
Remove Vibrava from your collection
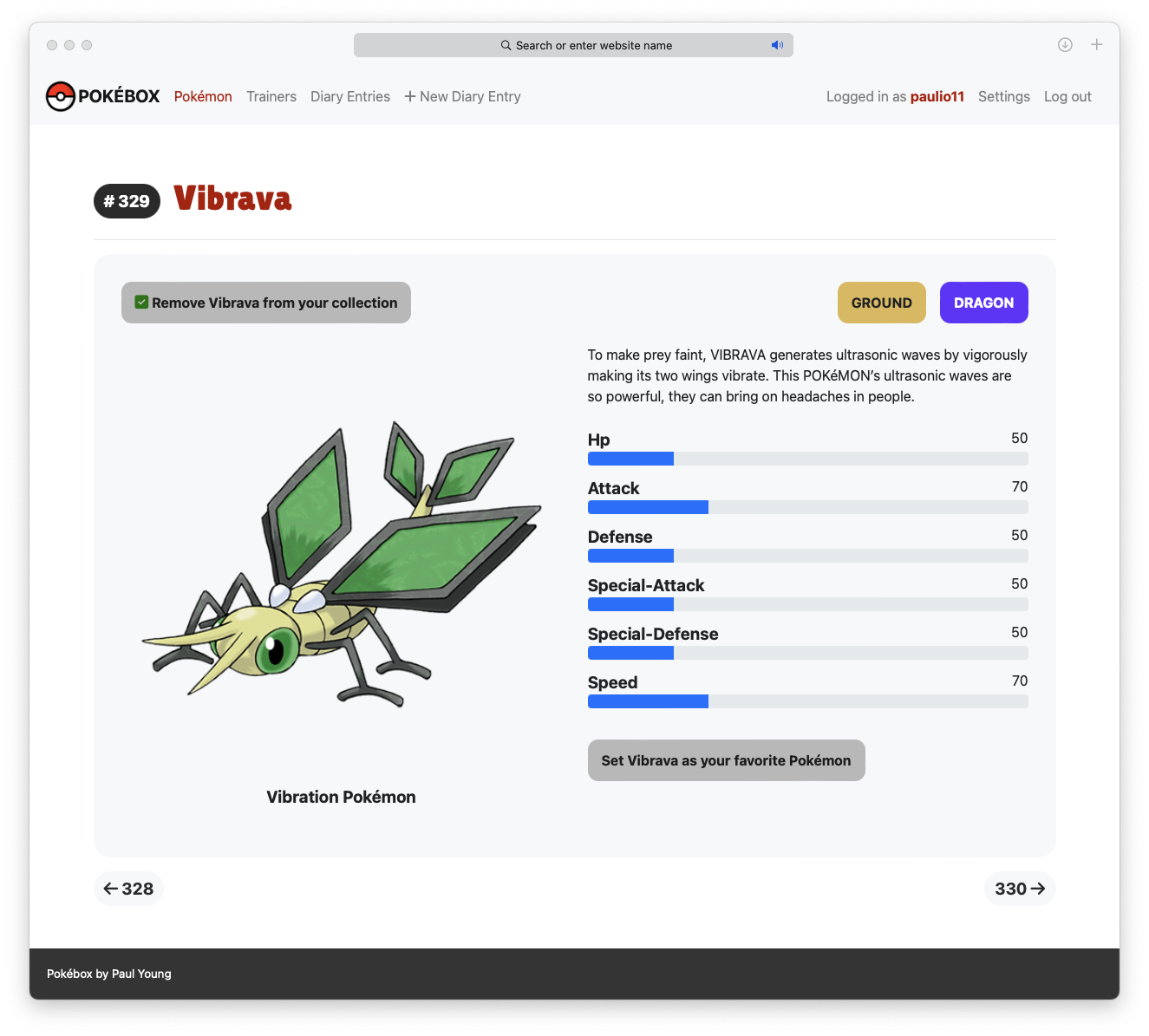click(266, 303)
